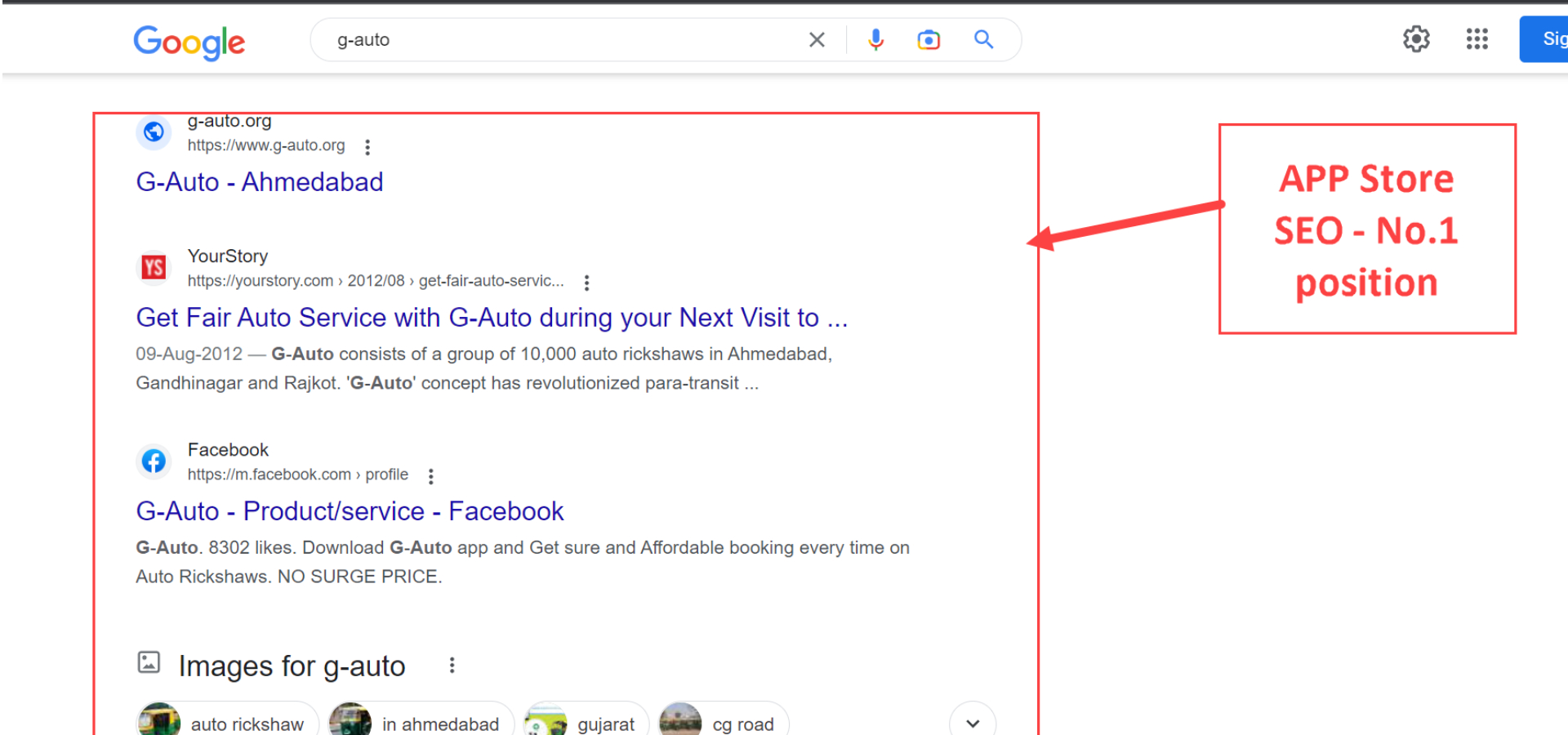Open the Google apps grid
Viewport: 1568px width, 735px height.
coord(1477,38)
